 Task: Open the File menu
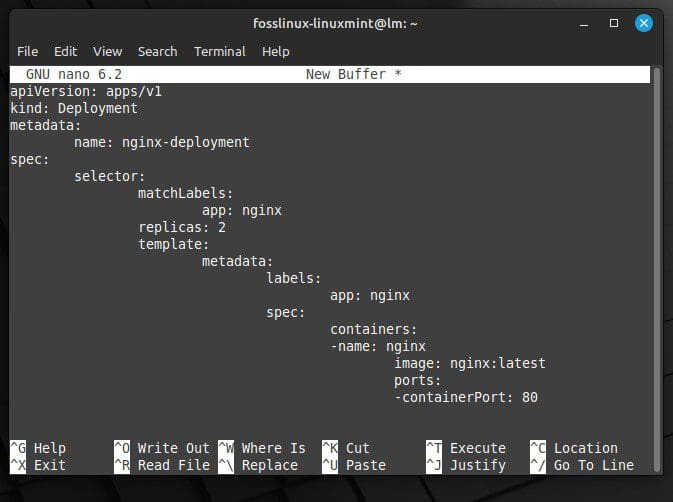pyautogui.click(x=27, y=51)
